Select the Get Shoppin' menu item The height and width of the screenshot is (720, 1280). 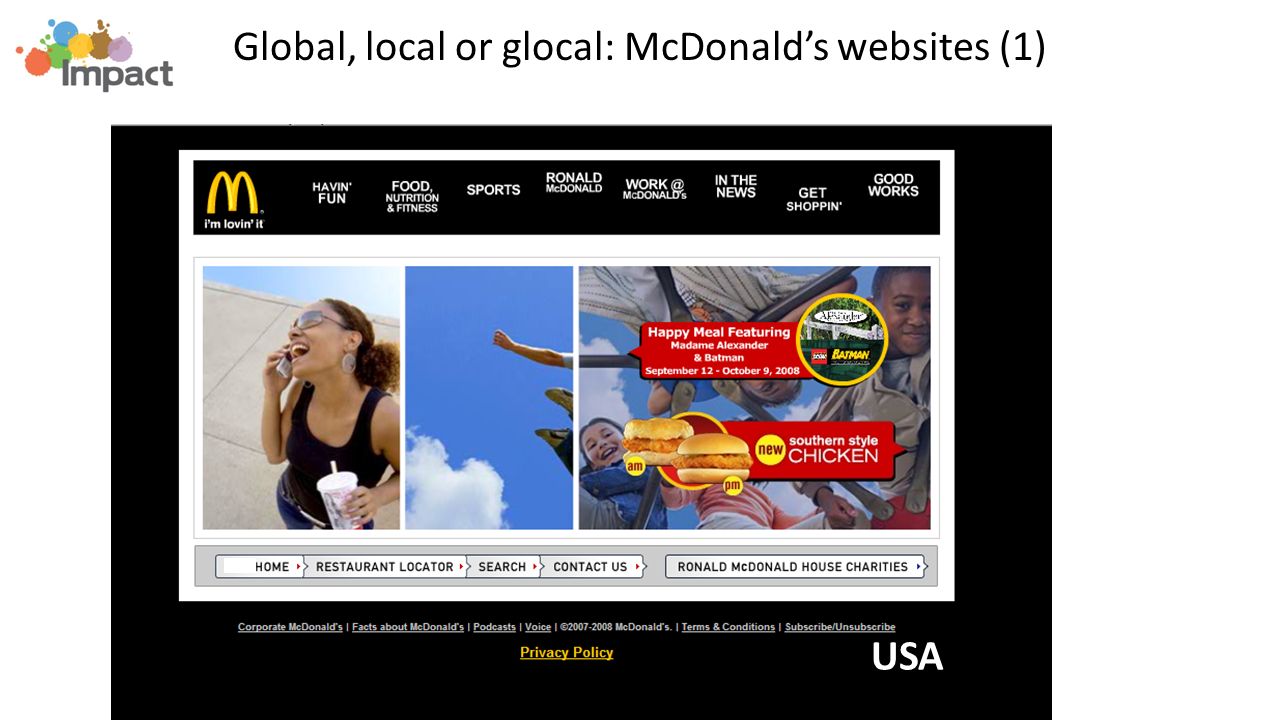point(813,199)
